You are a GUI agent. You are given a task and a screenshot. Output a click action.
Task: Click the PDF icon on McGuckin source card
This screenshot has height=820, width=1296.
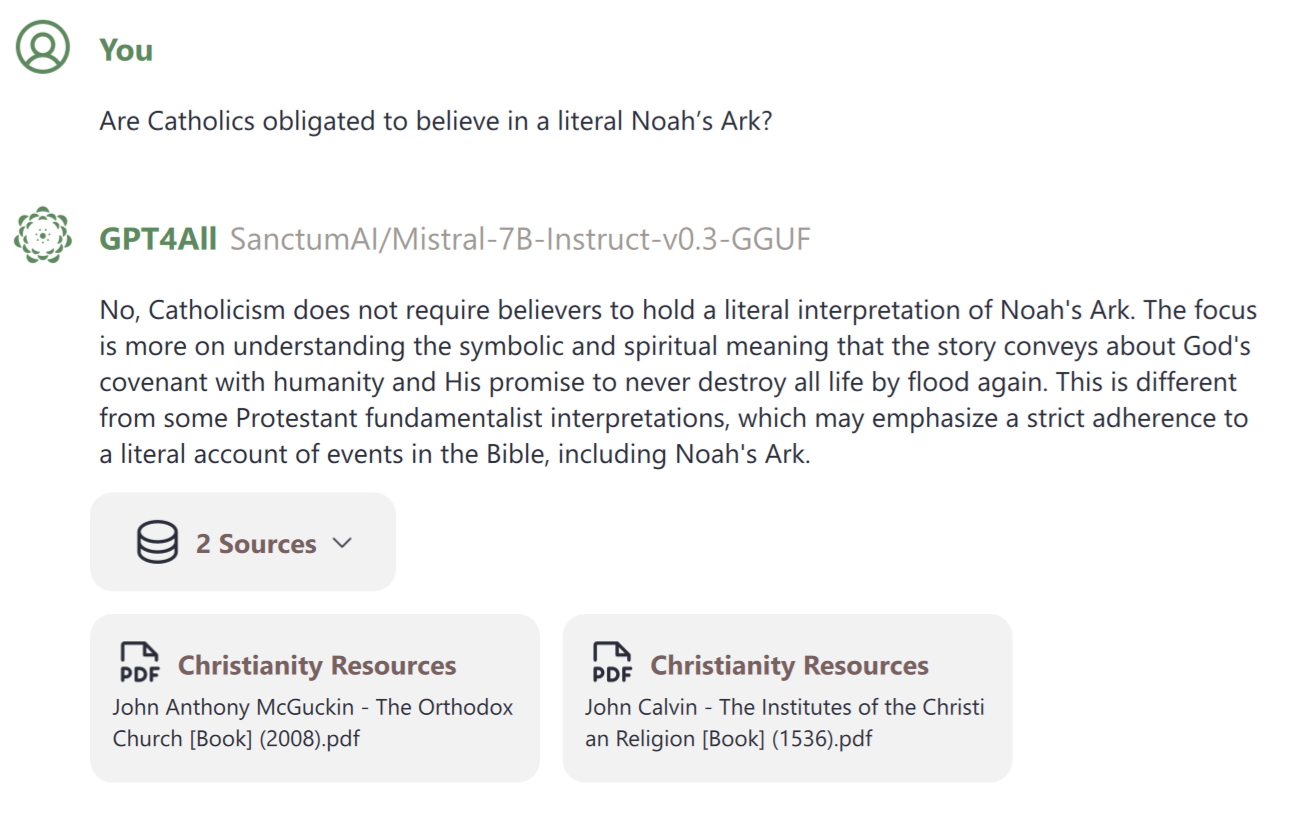139,662
